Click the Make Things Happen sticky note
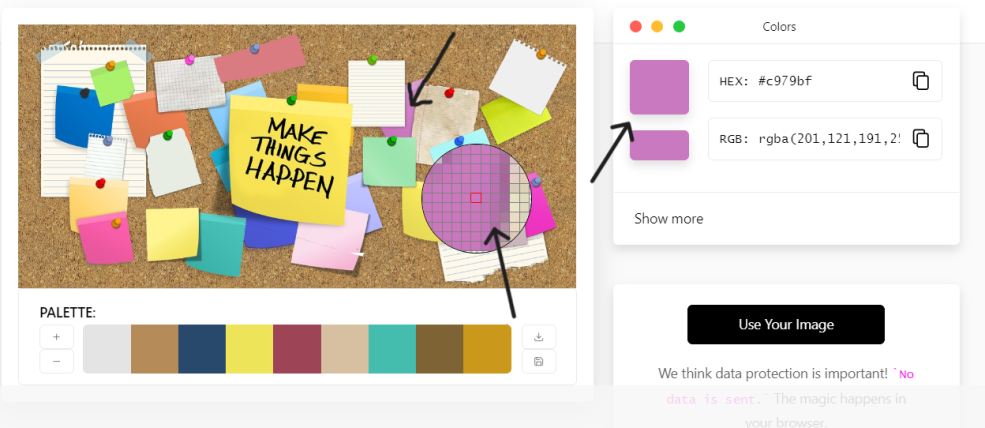The image size is (985, 428). 289,160
